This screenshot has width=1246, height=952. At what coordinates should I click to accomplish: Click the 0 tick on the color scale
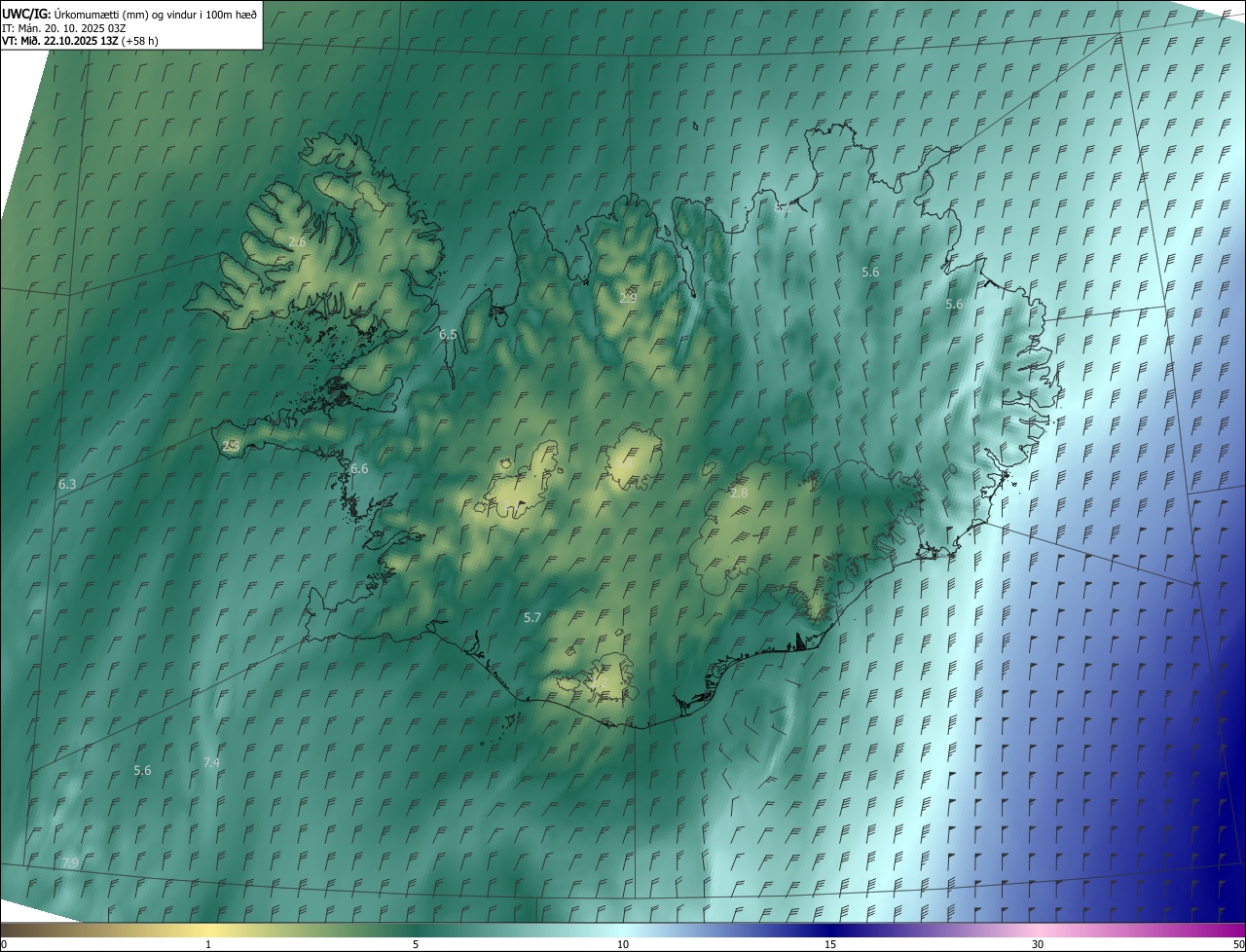click(4, 944)
